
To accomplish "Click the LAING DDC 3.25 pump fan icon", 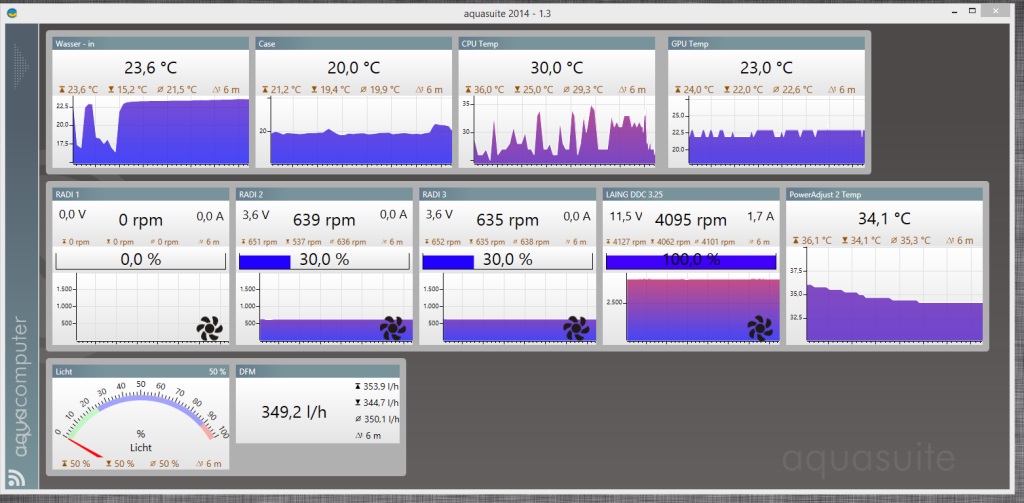I will [761, 327].
